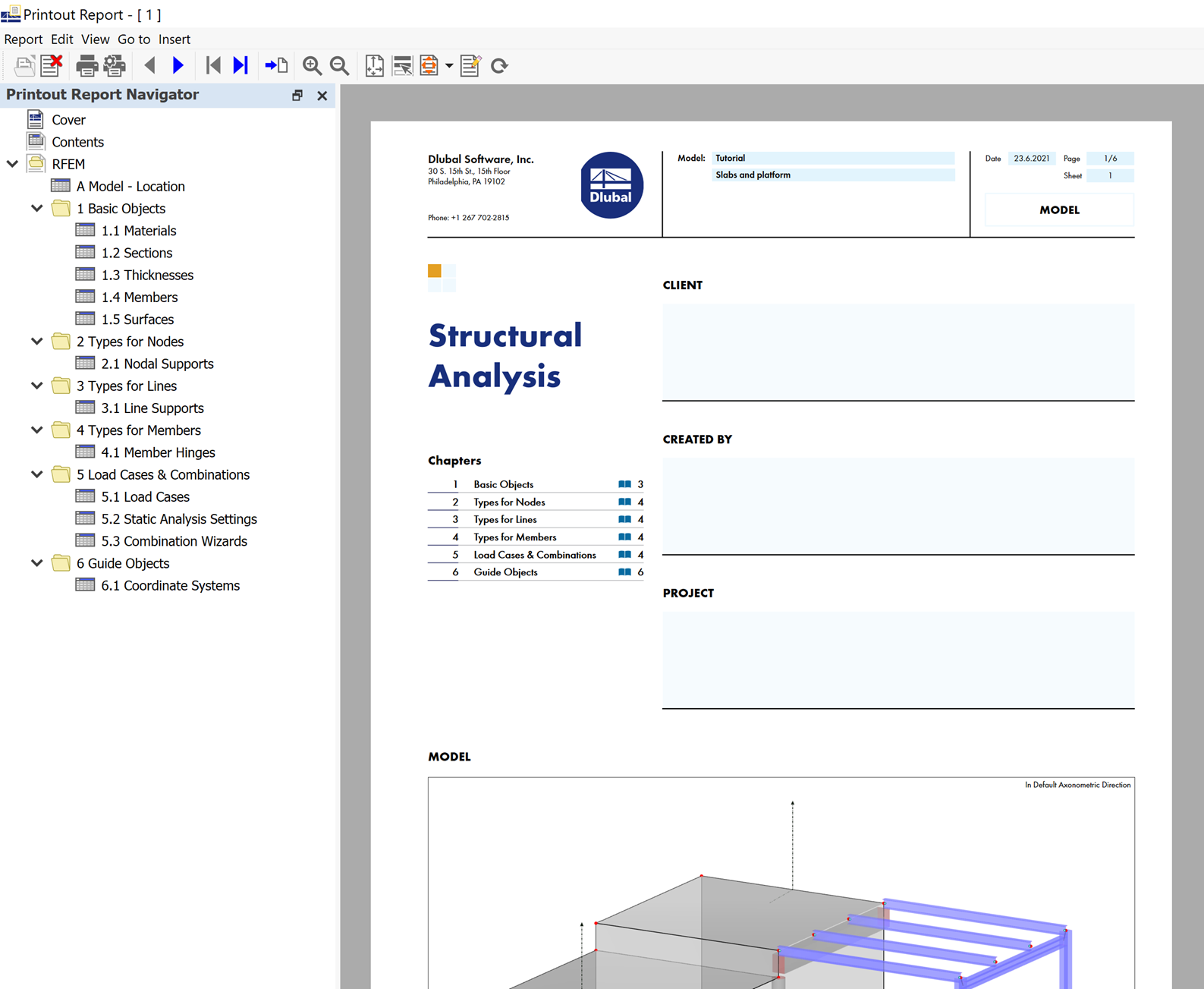
Task: Click the refresh report icon
Action: 499,66
